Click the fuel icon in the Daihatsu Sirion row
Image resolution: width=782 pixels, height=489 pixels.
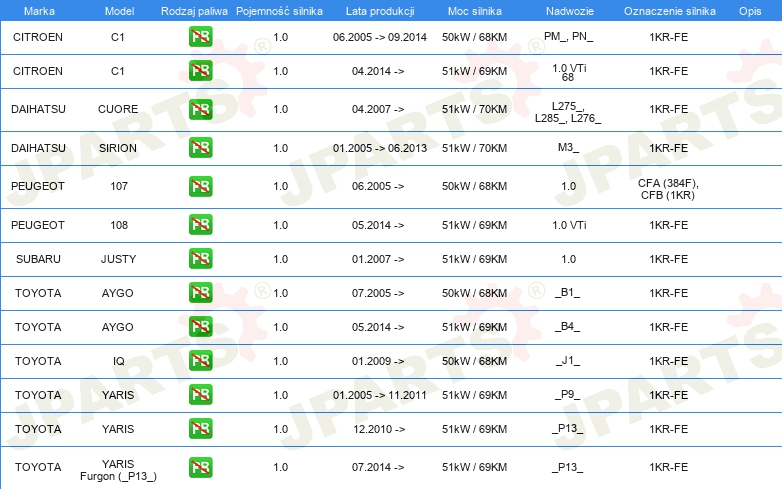(200, 148)
